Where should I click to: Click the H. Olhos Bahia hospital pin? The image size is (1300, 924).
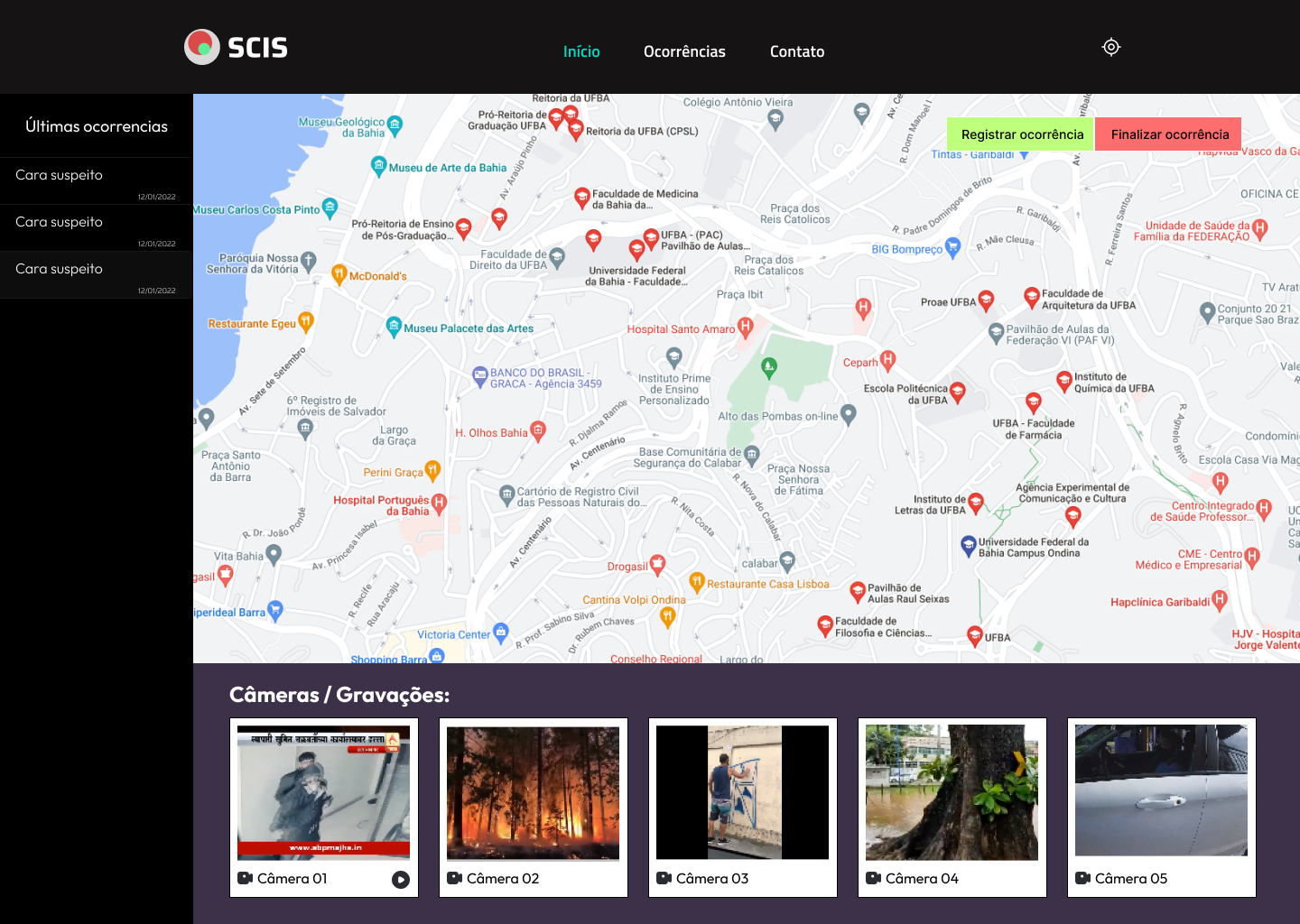[538, 431]
